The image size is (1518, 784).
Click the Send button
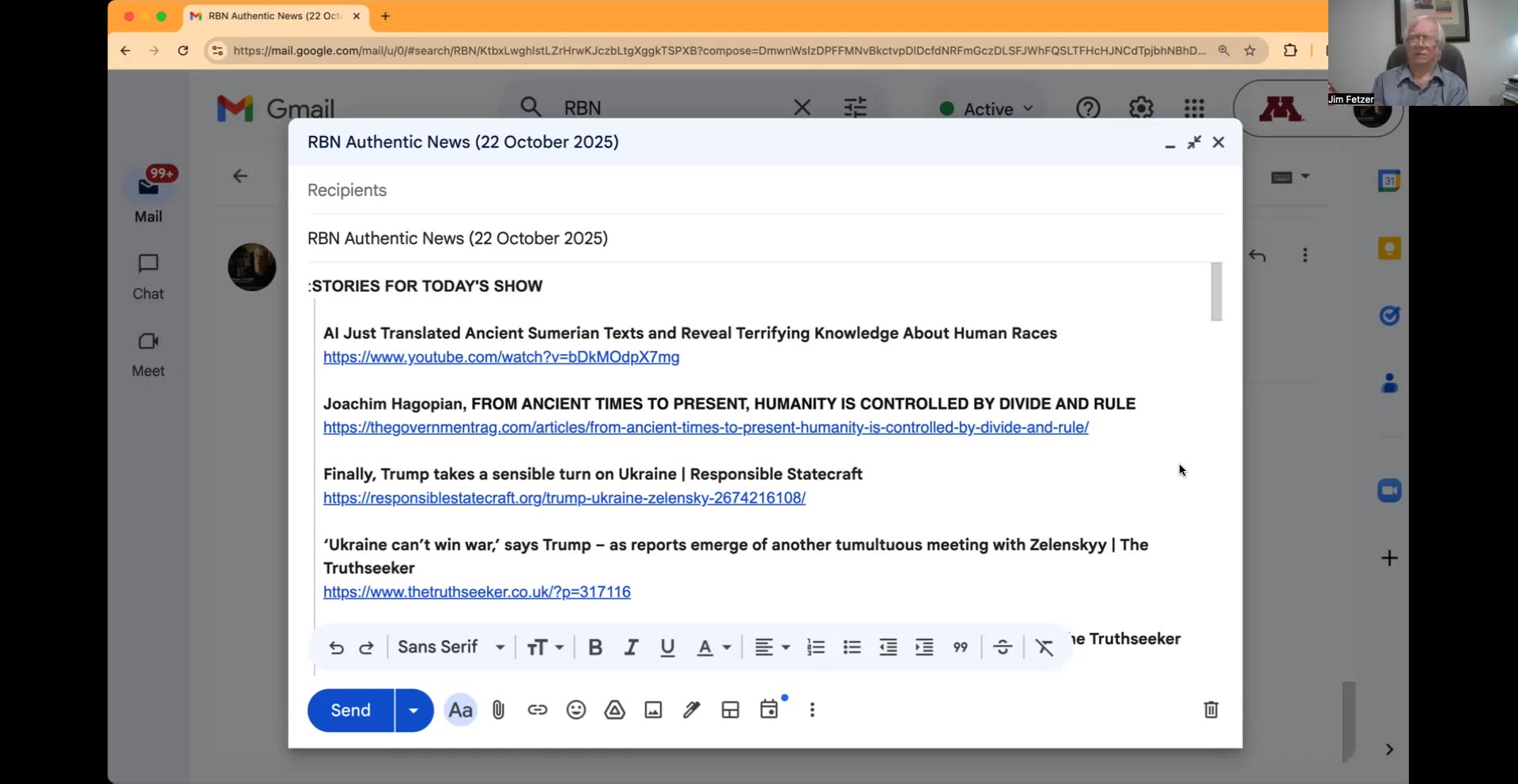(x=349, y=710)
